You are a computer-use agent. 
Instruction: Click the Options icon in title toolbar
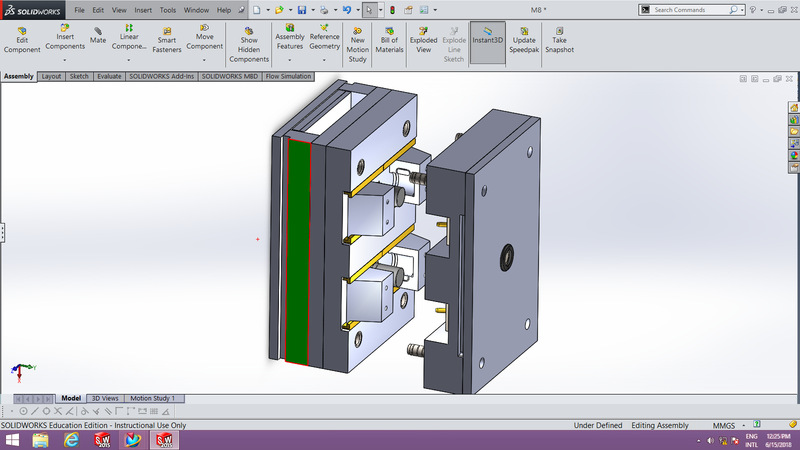pyautogui.click(x=424, y=10)
